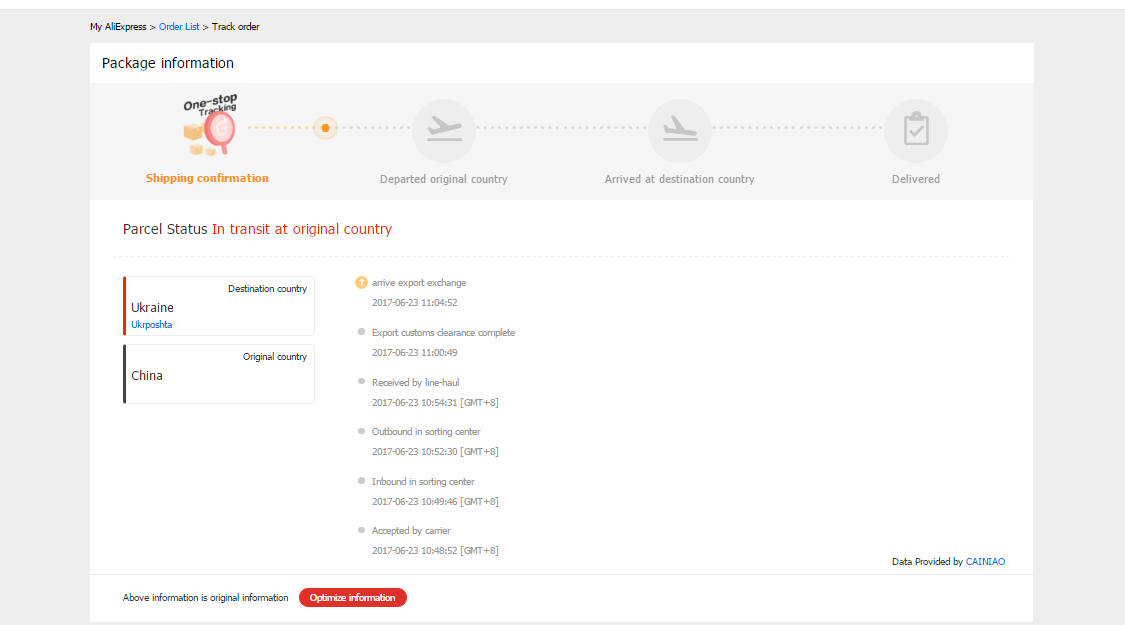Click the One-stop Tracking icon
This screenshot has height=625, width=1125.
[210, 126]
